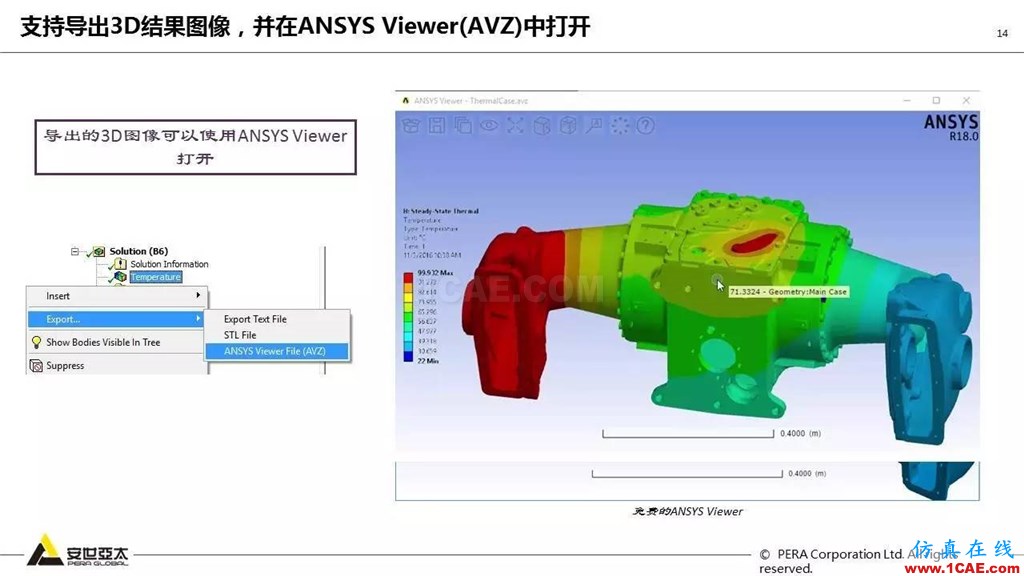Click the ANSYS Viewer title bar app icon

click(406, 101)
